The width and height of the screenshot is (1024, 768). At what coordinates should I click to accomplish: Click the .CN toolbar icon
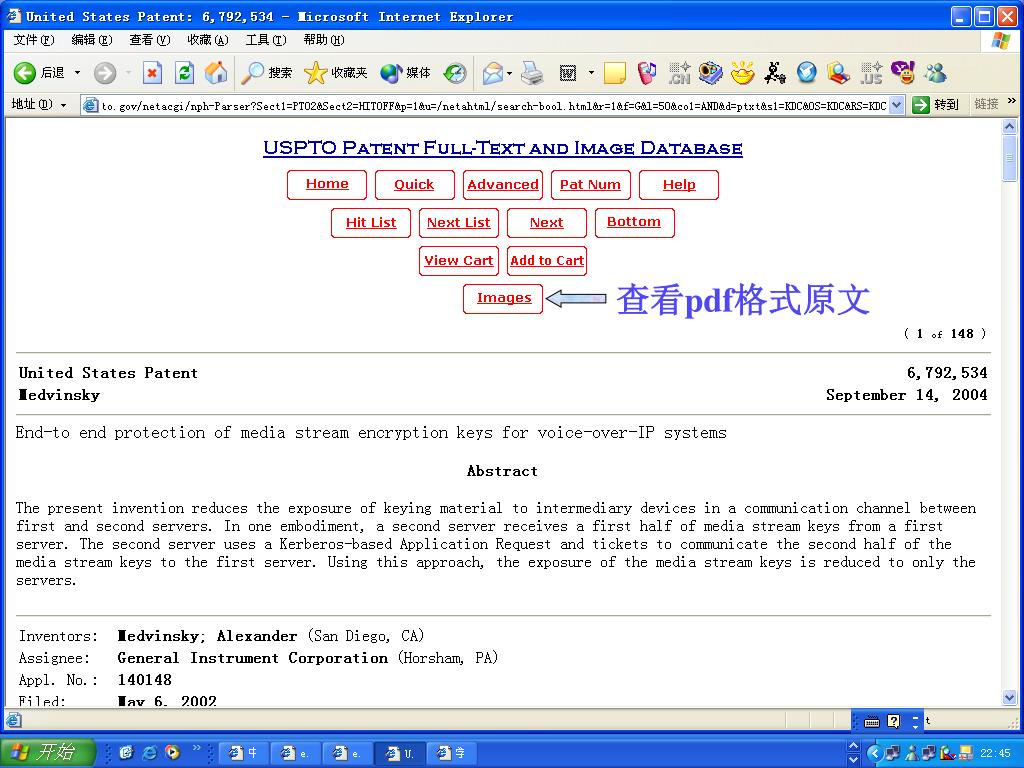[x=679, y=72]
